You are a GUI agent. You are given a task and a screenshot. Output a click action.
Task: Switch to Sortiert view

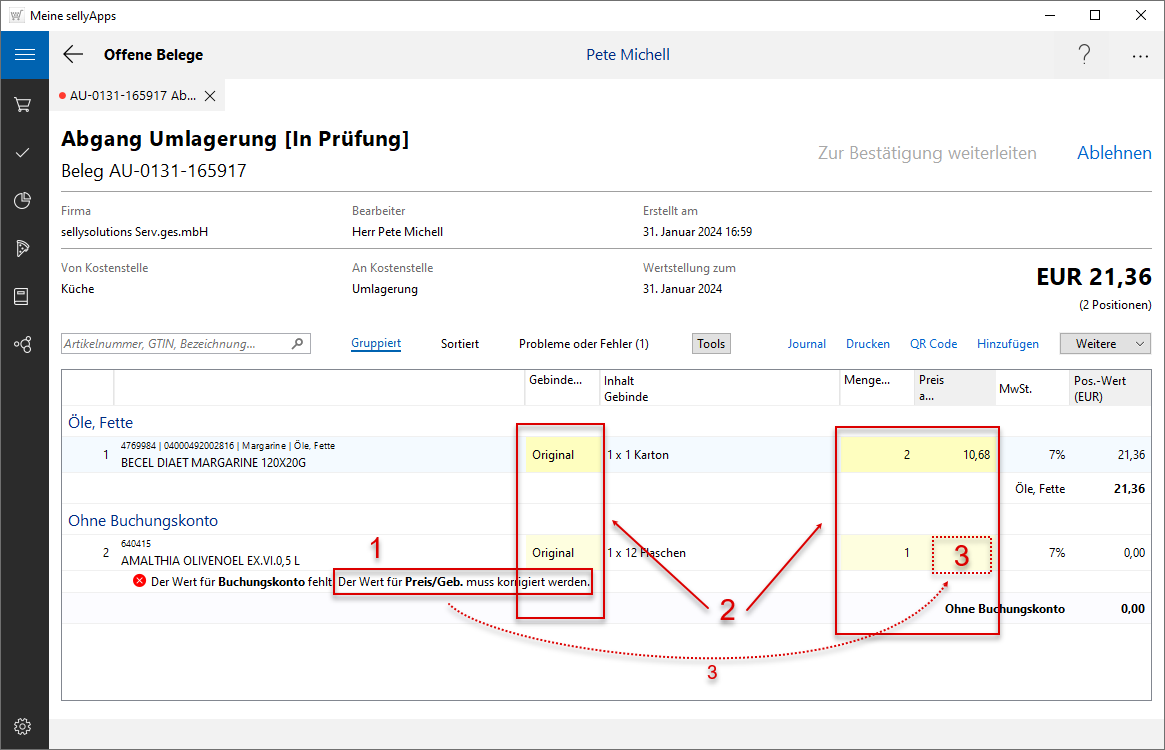460,343
